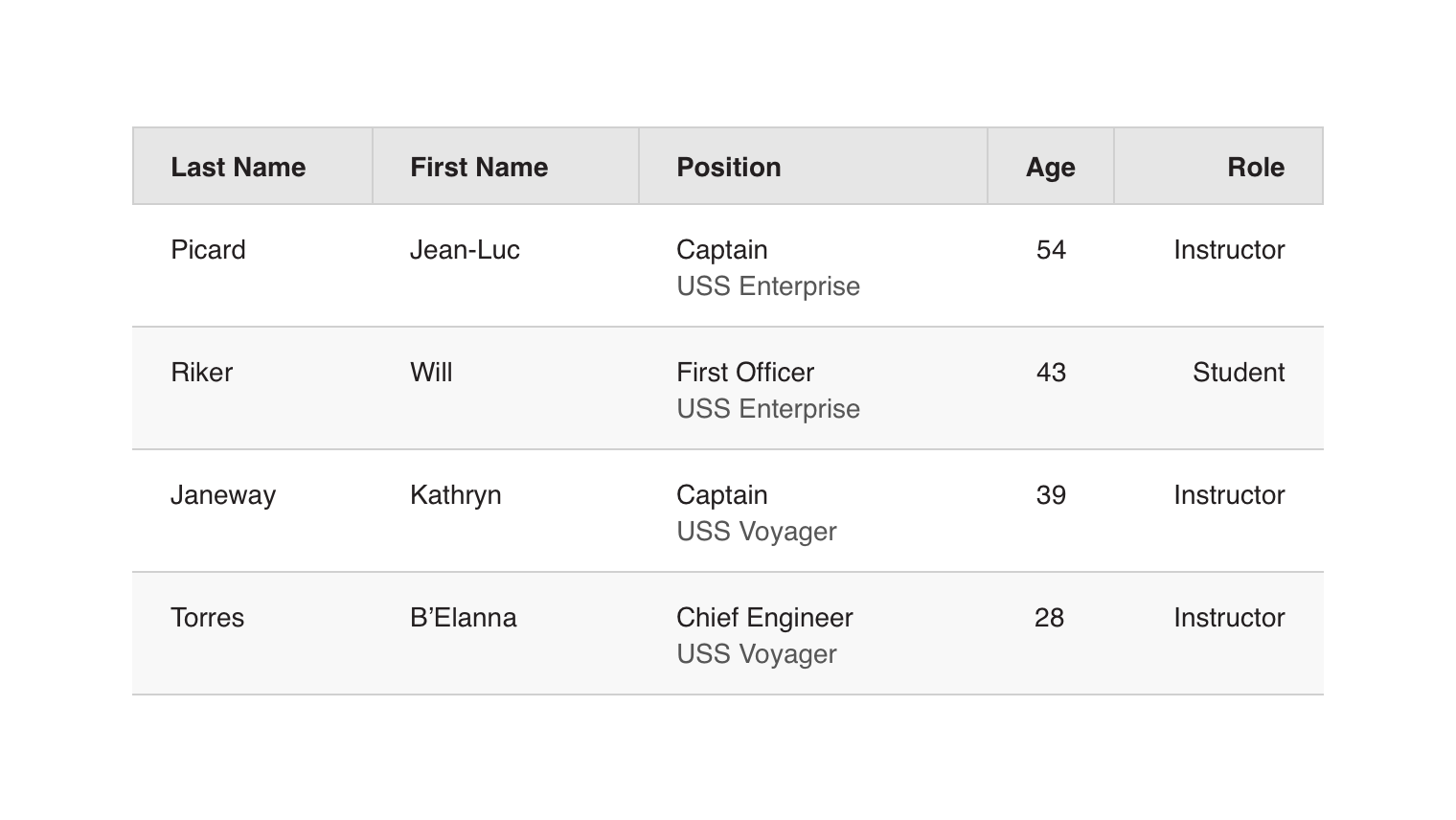Click the First Name column header

point(479,167)
